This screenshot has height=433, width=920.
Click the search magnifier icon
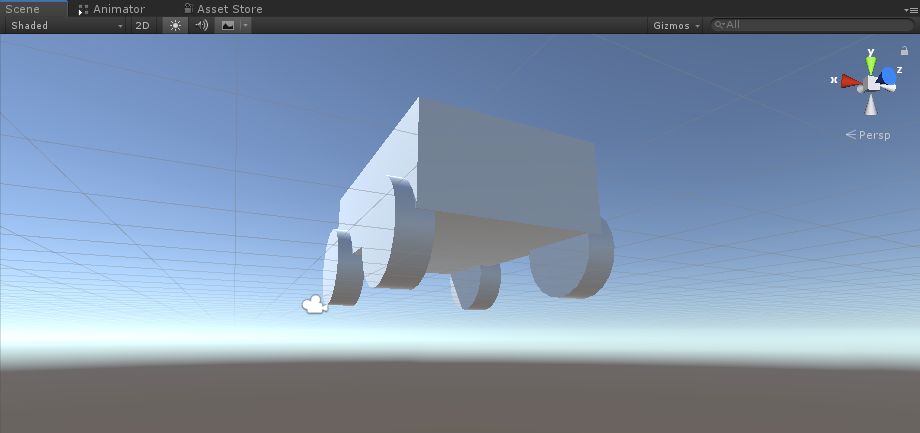click(x=719, y=25)
